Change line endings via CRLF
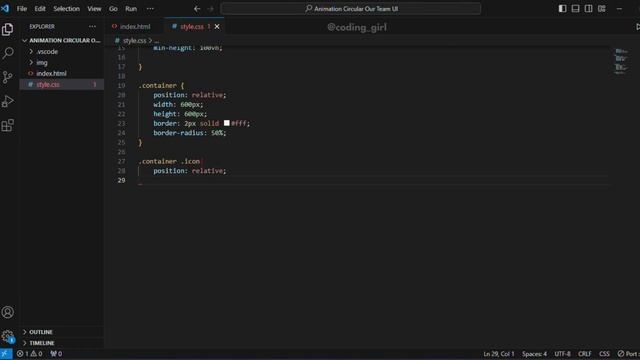Image resolution: width=640 pixels, height=360 pixels. pyautogui.click(x=584, y=354)
